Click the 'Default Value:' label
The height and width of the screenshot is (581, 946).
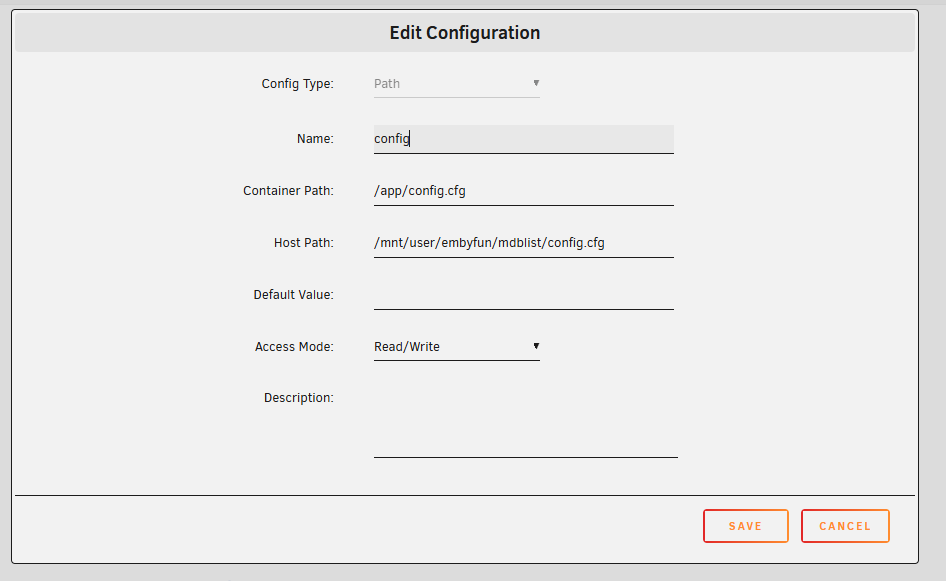click(x=293, y=295)
